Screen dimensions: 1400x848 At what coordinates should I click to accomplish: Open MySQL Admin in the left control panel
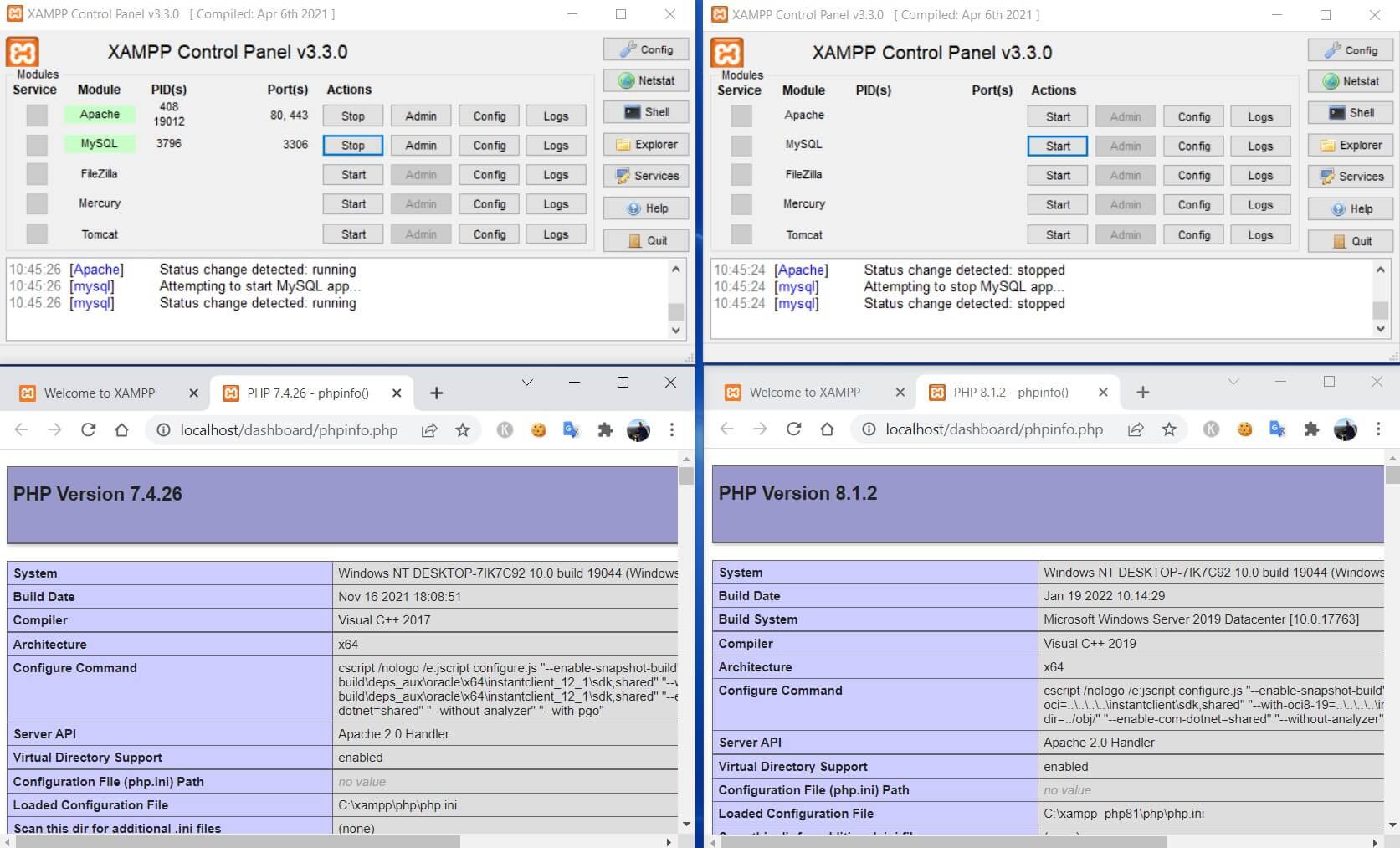tap(421, 146)
